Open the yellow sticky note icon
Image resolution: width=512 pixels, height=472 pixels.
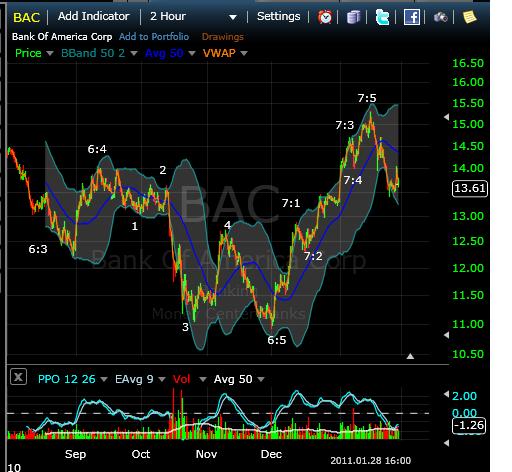coord(470,17)
